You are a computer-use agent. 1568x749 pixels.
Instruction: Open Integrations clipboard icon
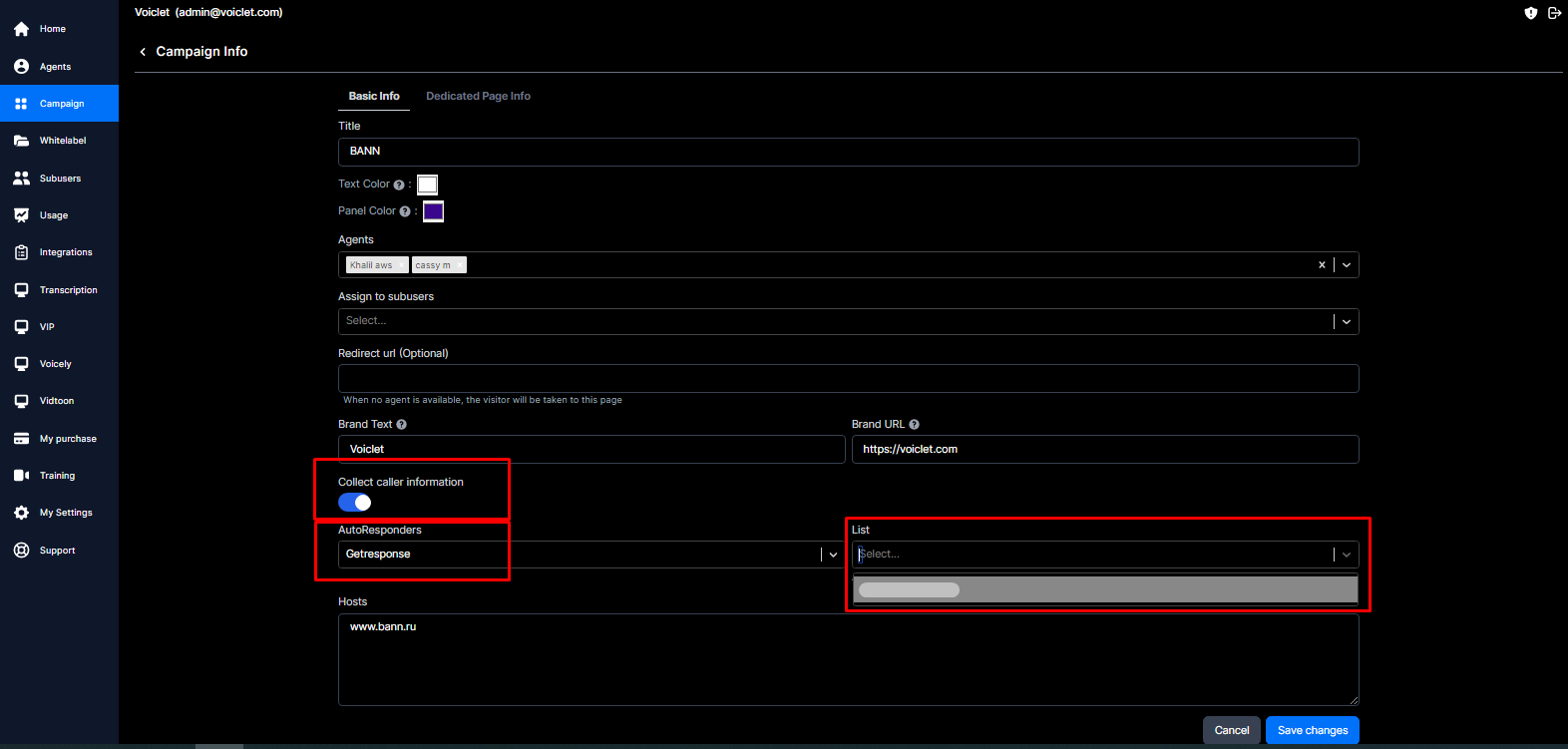click(x=21, y=252)
